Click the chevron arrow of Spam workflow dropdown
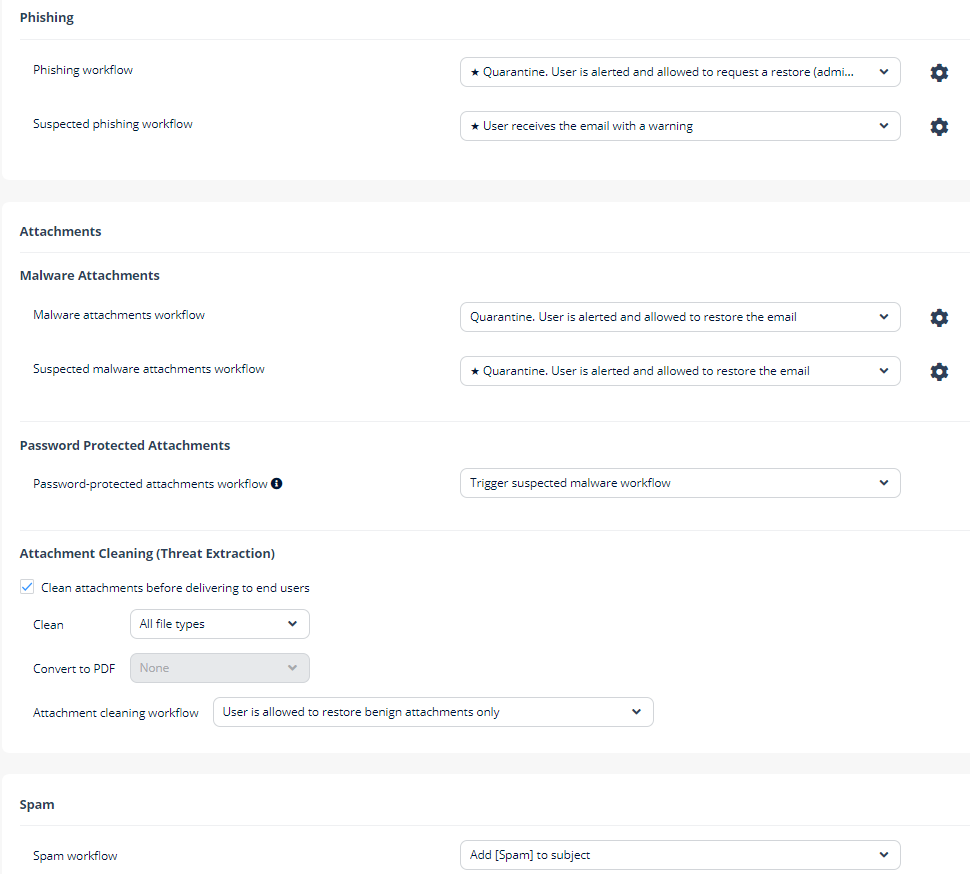This screenshot has width=970, height=874. coord(883,855)
